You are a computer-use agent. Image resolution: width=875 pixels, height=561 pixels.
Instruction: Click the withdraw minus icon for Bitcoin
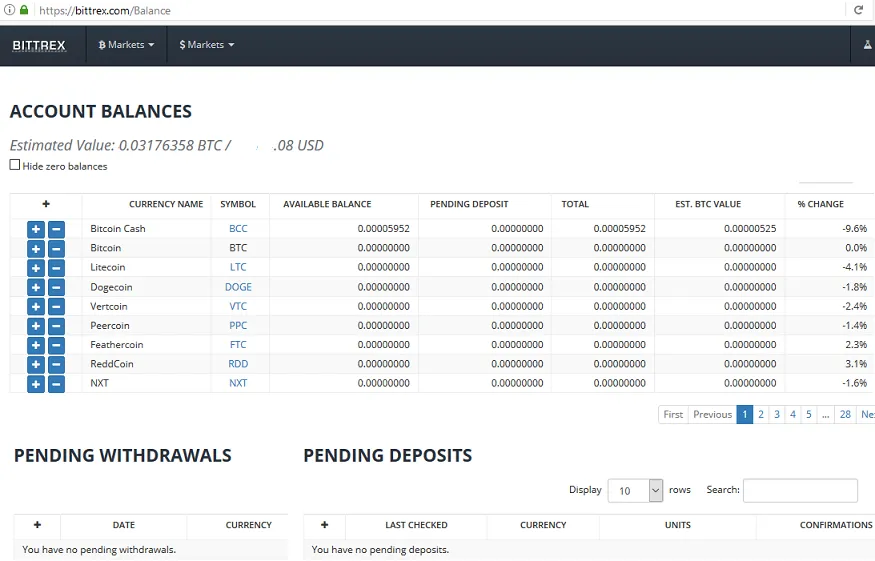pyautogui.click(x=56, y=249)
